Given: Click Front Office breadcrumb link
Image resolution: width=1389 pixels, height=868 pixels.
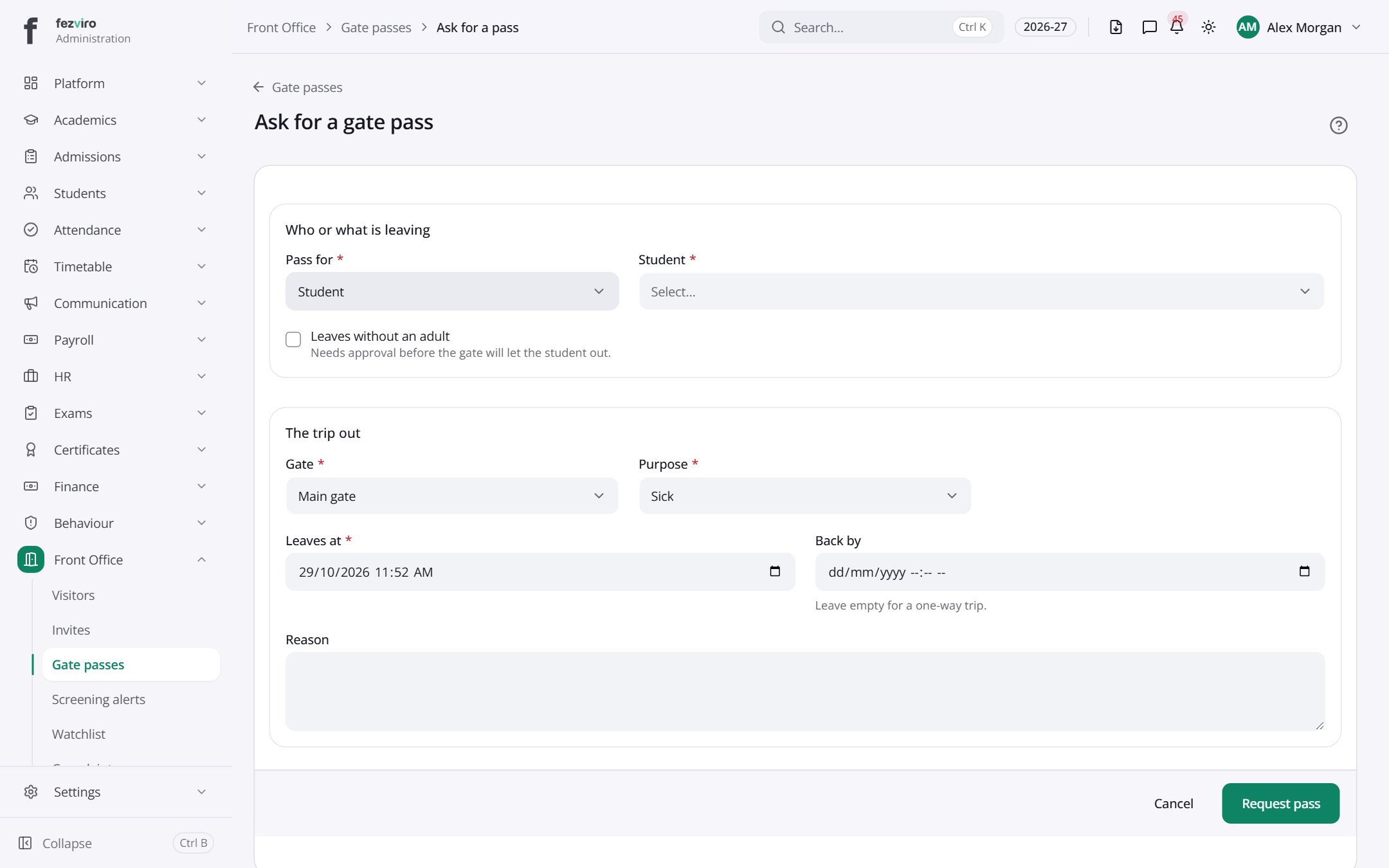Looking at the screenshot, I should pos(281,27).
